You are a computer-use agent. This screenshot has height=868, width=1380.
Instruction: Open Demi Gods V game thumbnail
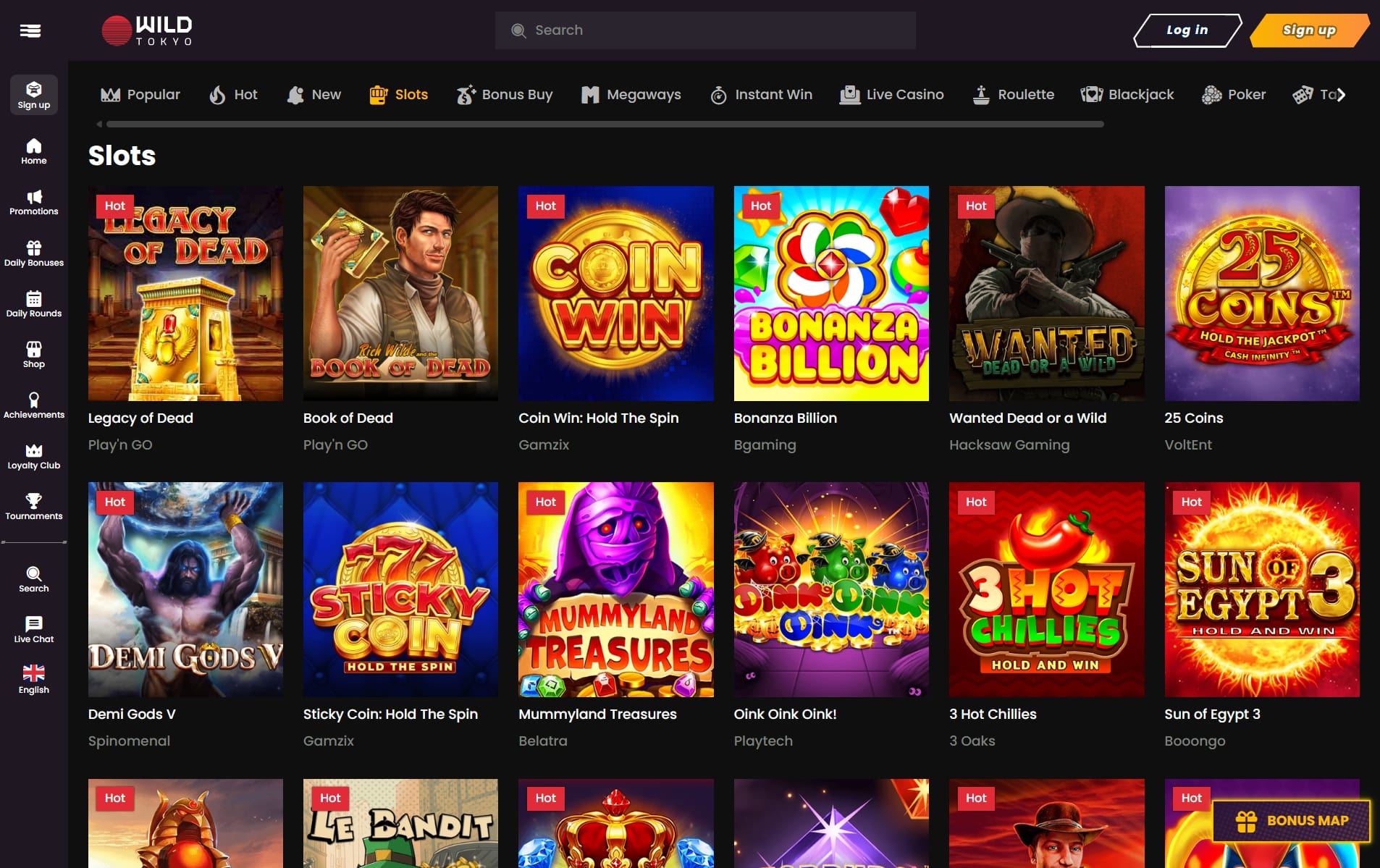(185, 589)
